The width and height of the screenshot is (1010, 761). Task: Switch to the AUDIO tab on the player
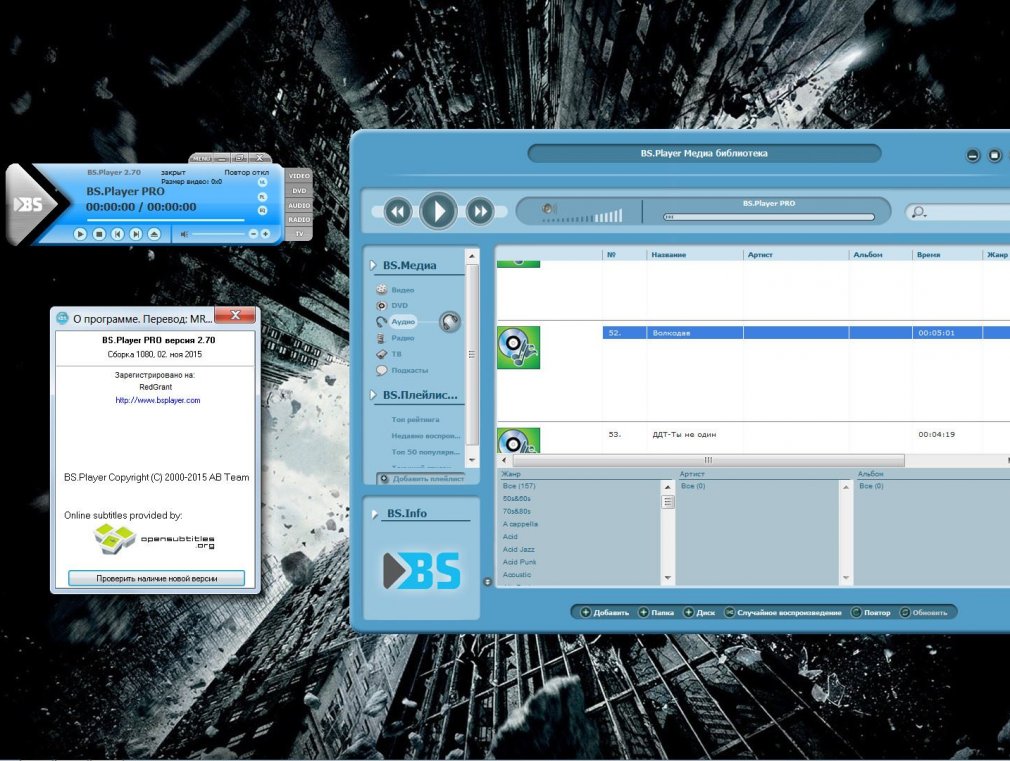(x=299, y=206)
